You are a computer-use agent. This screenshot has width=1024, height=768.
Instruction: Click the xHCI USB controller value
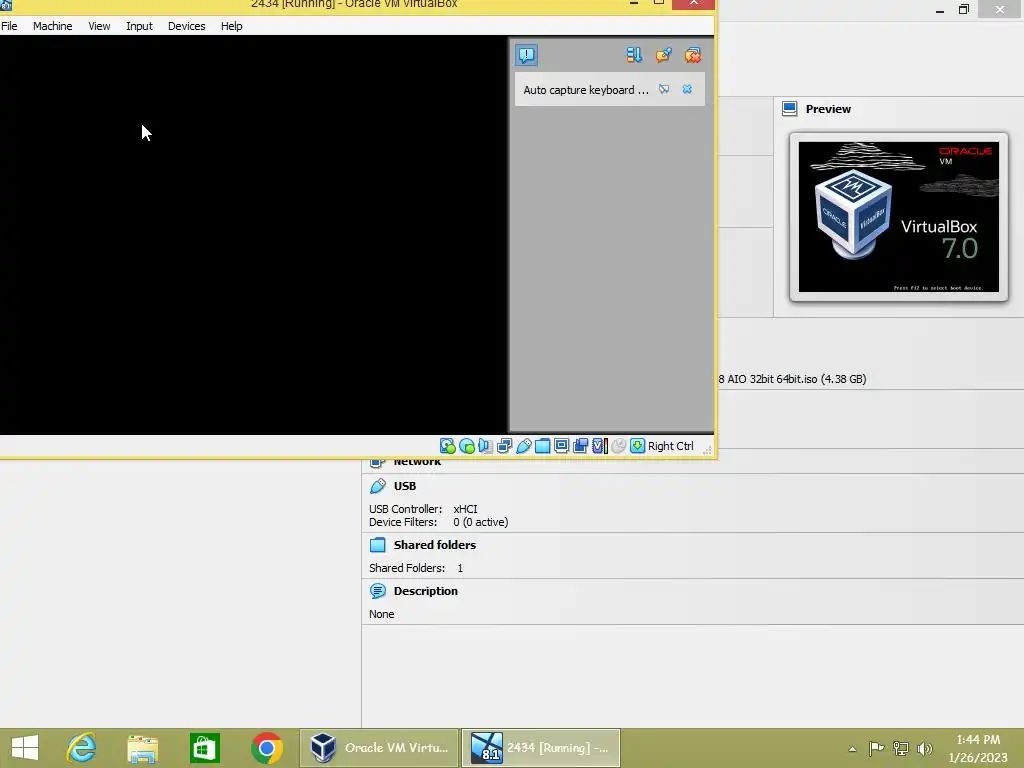pos(465,509)
